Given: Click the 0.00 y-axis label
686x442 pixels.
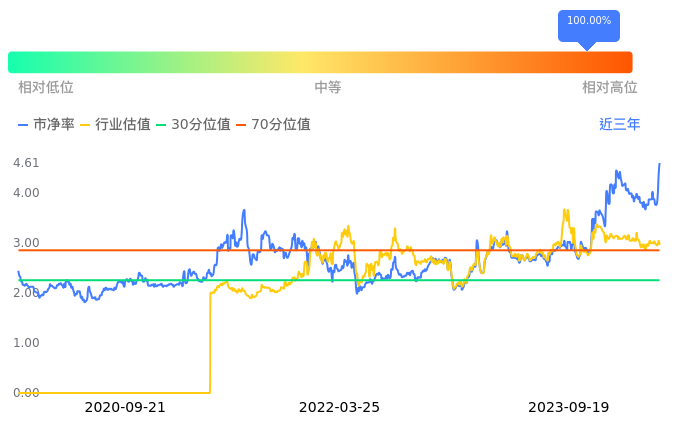Looking at the screenshot, I should point(26,393).
